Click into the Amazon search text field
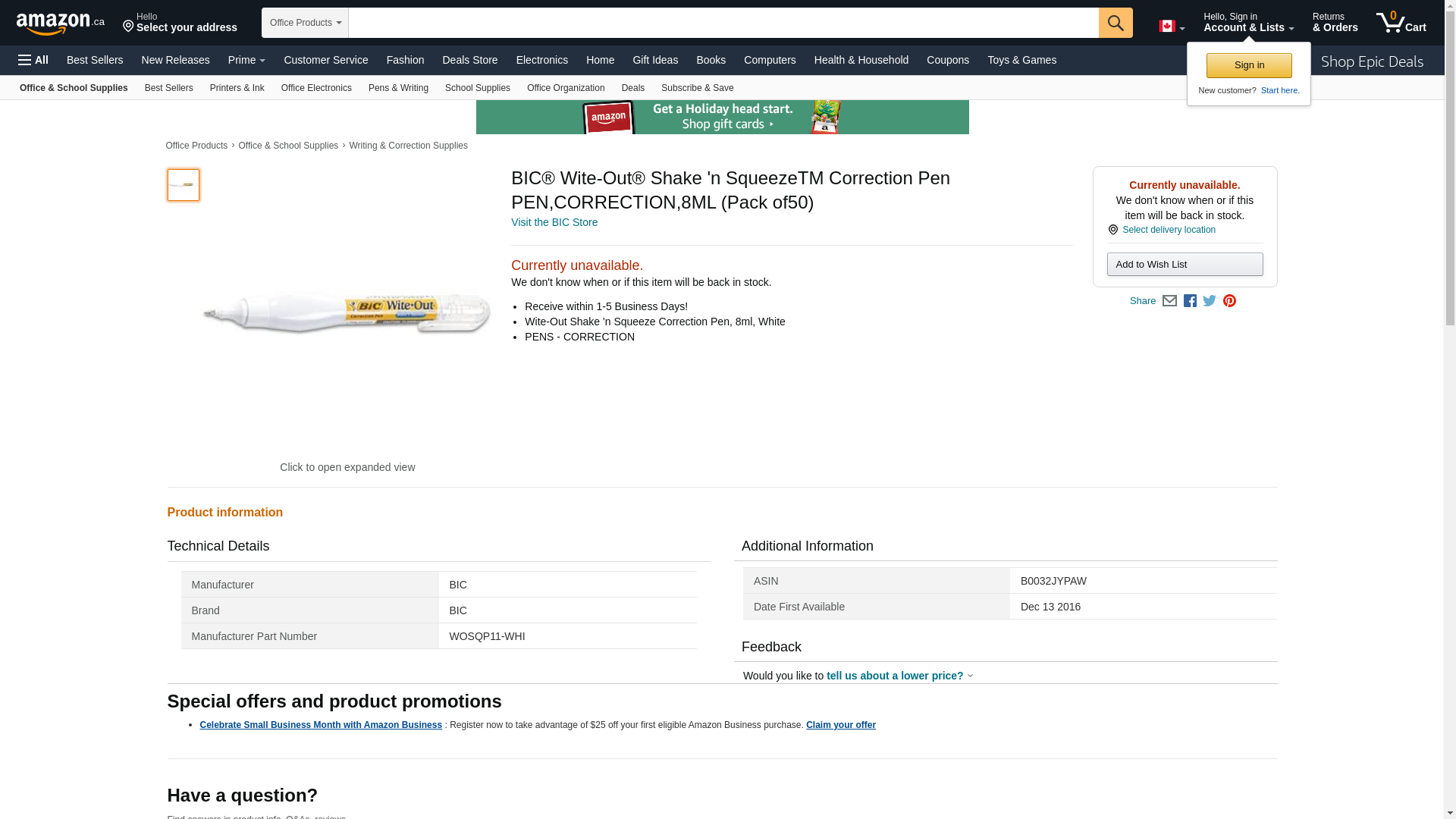1456x819 pixels. [x=722, y=23]
